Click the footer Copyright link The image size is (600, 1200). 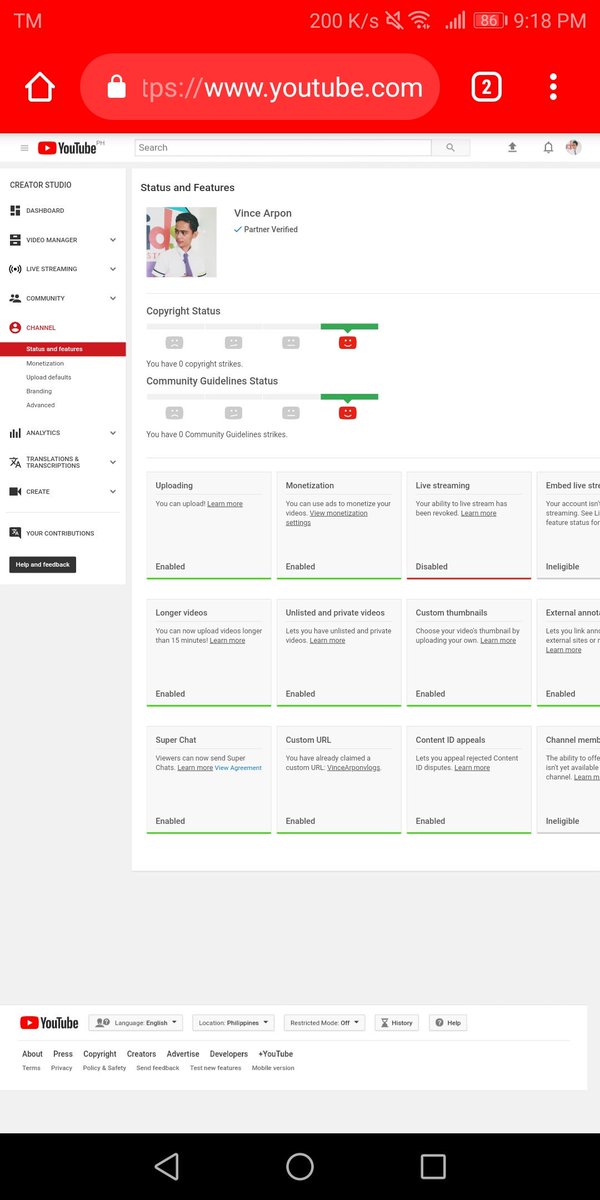coord(100,1054)
